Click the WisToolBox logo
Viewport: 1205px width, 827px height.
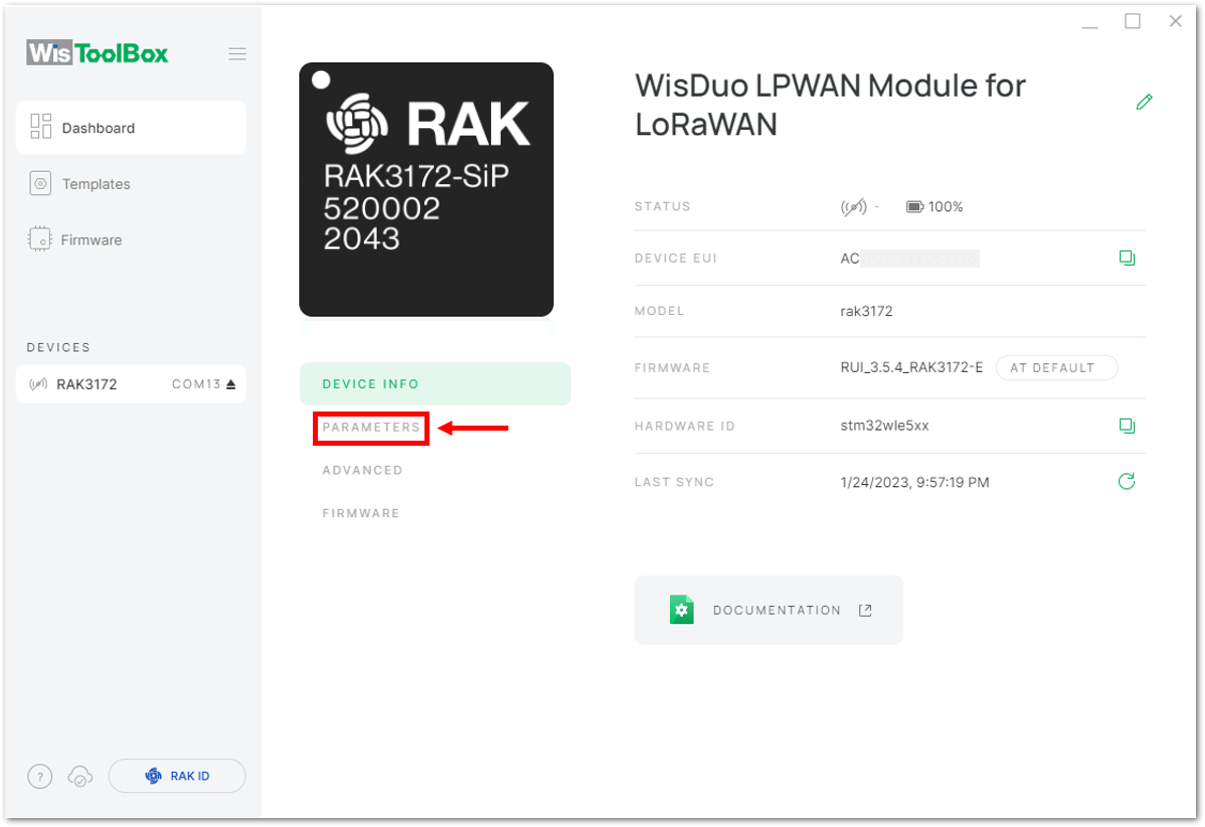[98, 53]
